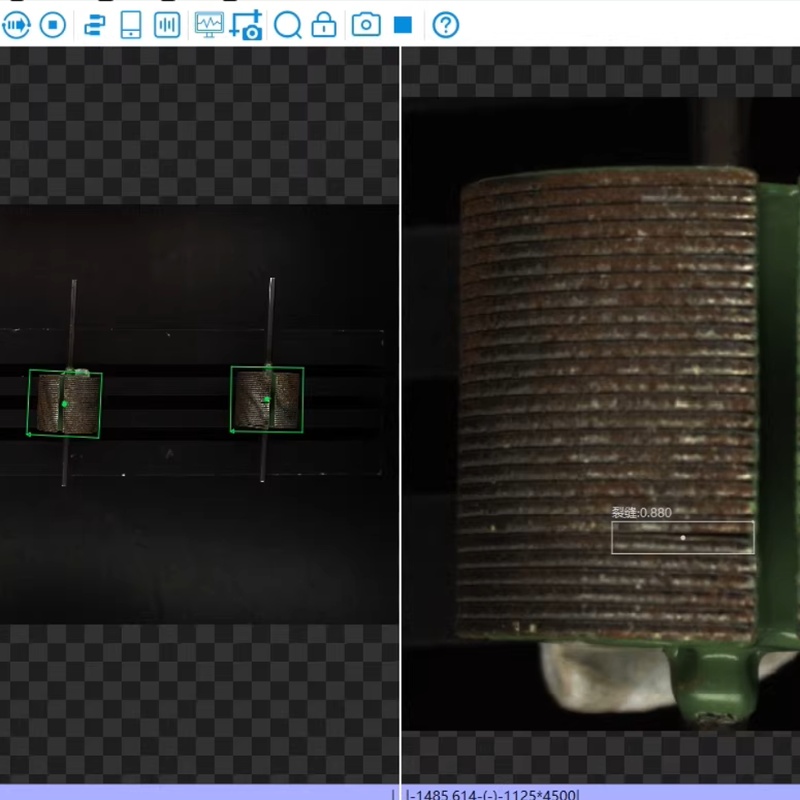Screen dimensions: 800x800
Task: Select the left detected part bounding box
Action: (64, 403)
